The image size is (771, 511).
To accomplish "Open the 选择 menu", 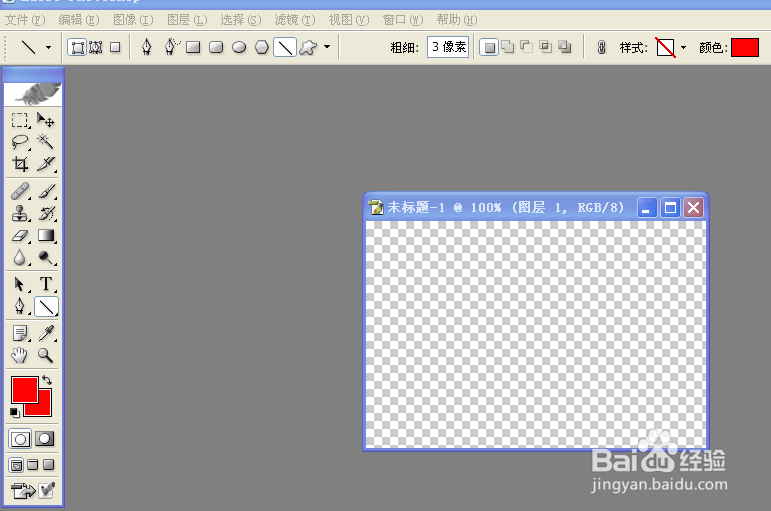I will click(240, 20).
